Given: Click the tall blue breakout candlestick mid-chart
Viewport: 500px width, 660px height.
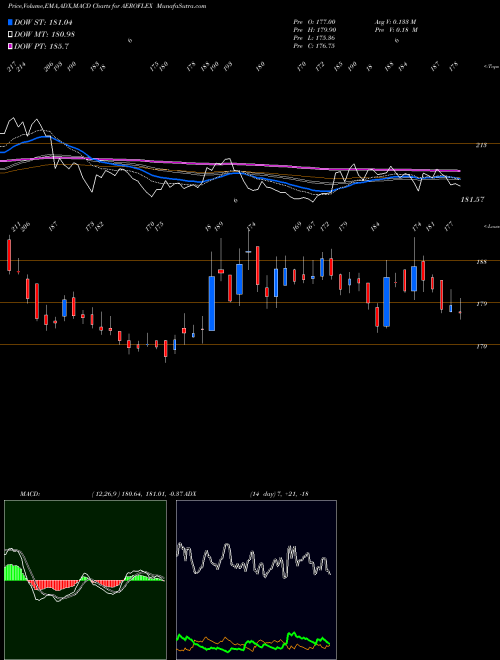Looking at the screenshot, I should [212, 303].
